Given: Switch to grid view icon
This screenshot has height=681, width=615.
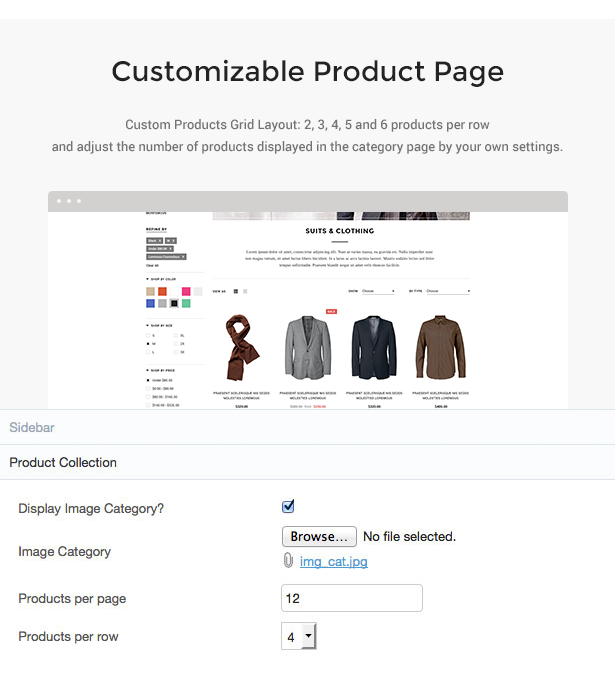Looking at the screenshot, I should pos(236,291).
